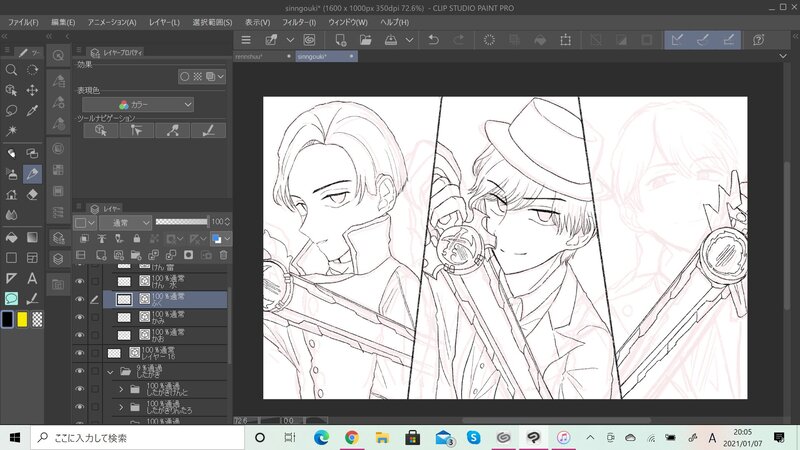The width and height of the screenshot is (800, 450).
Task: Open the 編集(E) menu
Action: pyautogui.click(x=63, y=22)
